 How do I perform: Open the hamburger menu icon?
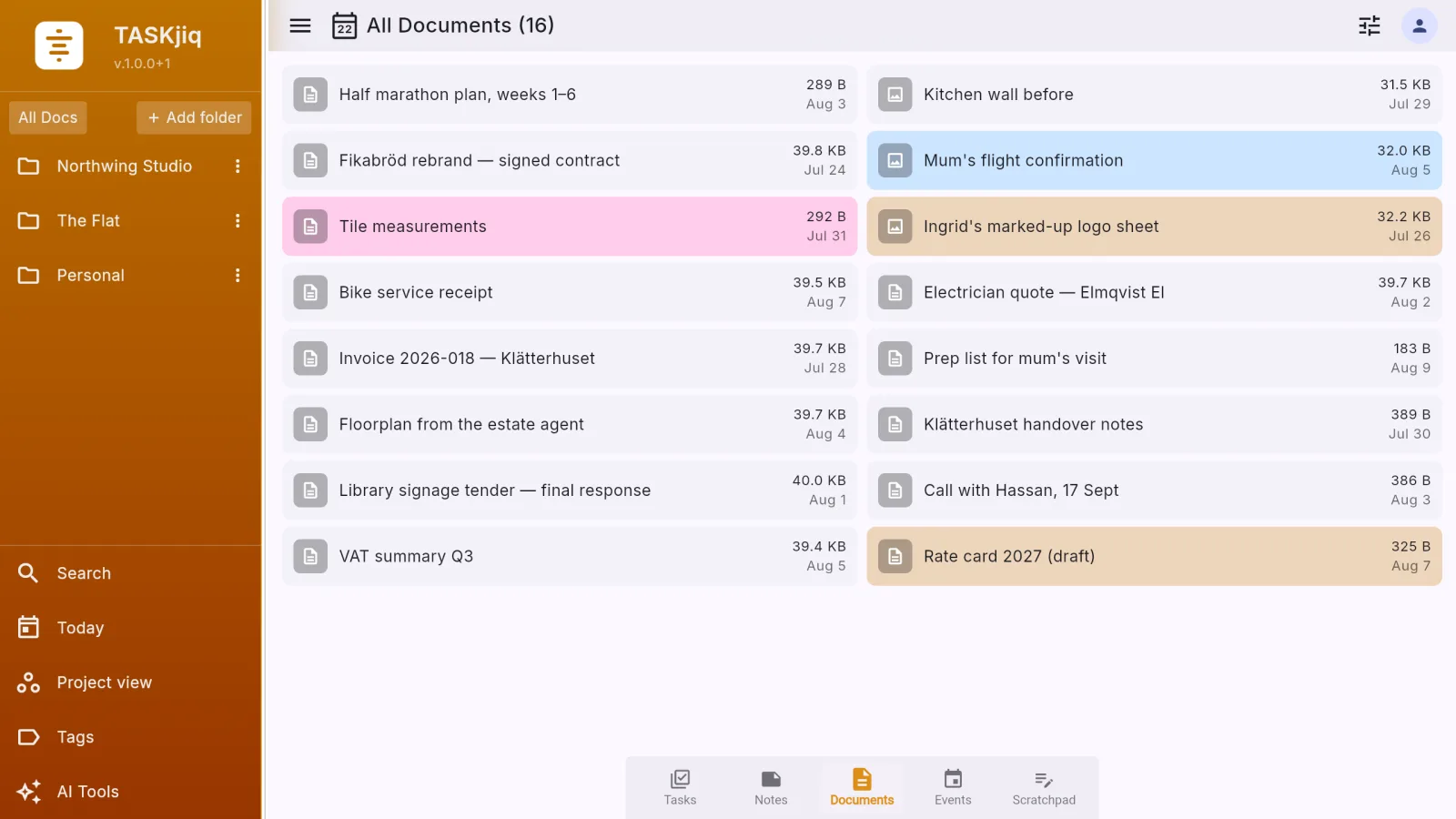point(300,25)
